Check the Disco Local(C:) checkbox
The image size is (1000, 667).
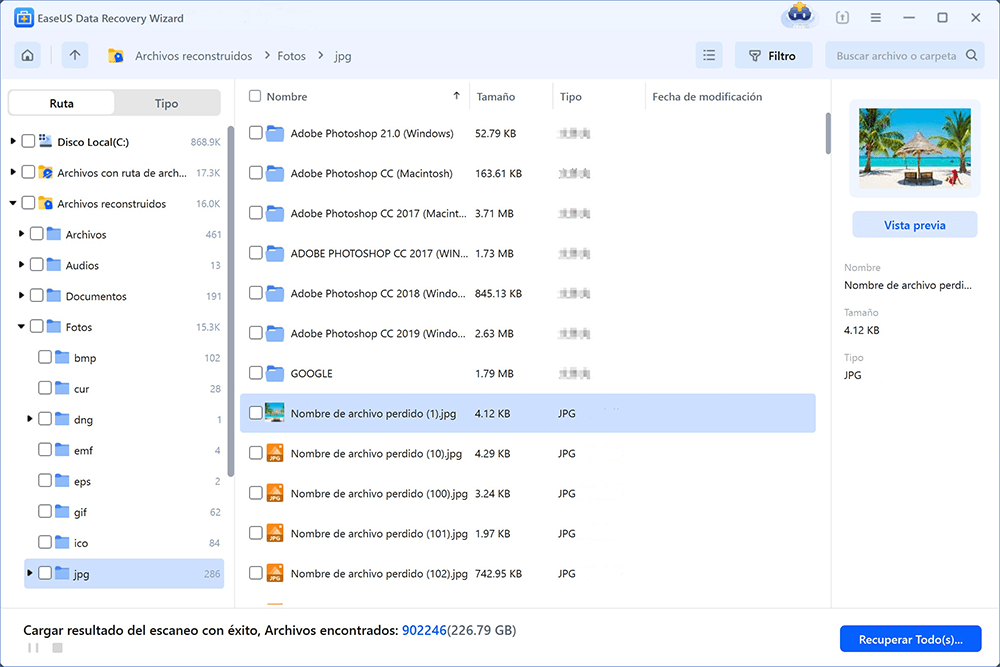pos(28,141)
